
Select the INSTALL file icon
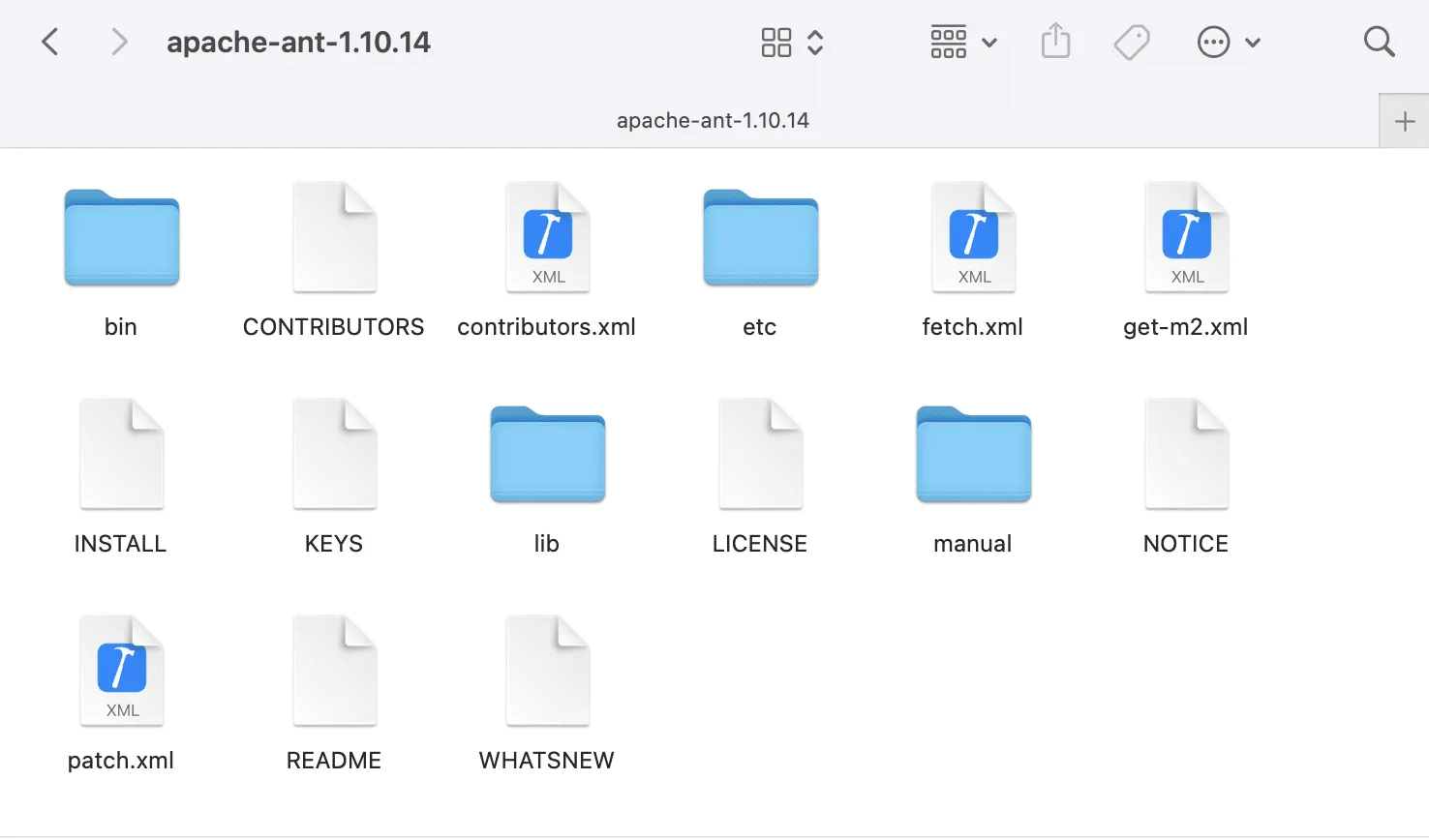click(x=121, y=453)
